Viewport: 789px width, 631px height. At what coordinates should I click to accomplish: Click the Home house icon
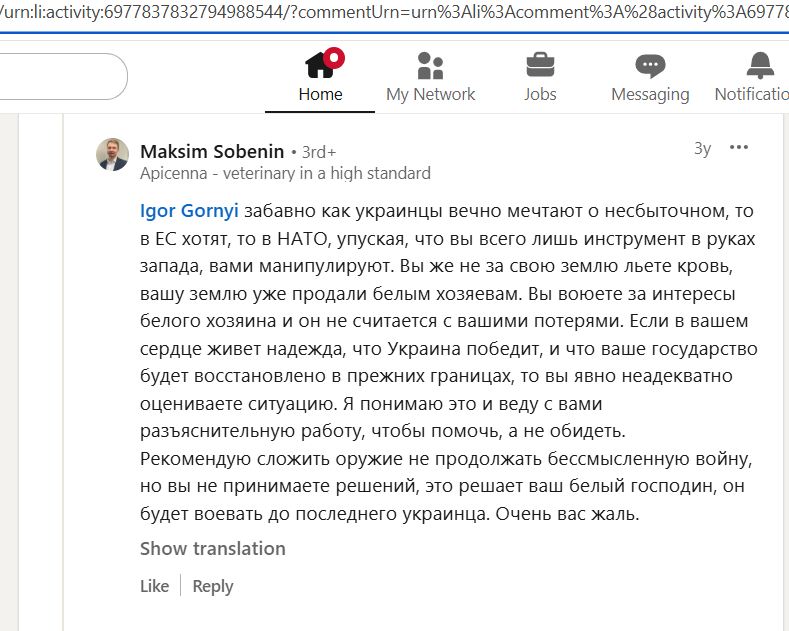[321, 65]
